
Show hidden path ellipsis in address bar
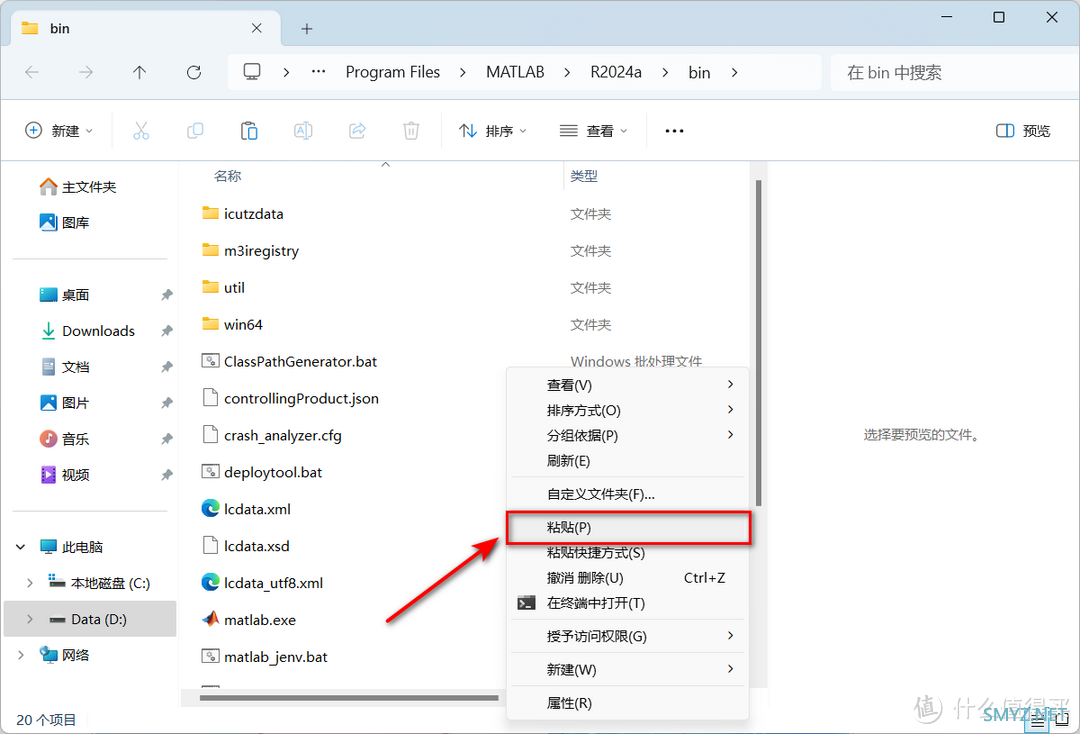[318, 72]
